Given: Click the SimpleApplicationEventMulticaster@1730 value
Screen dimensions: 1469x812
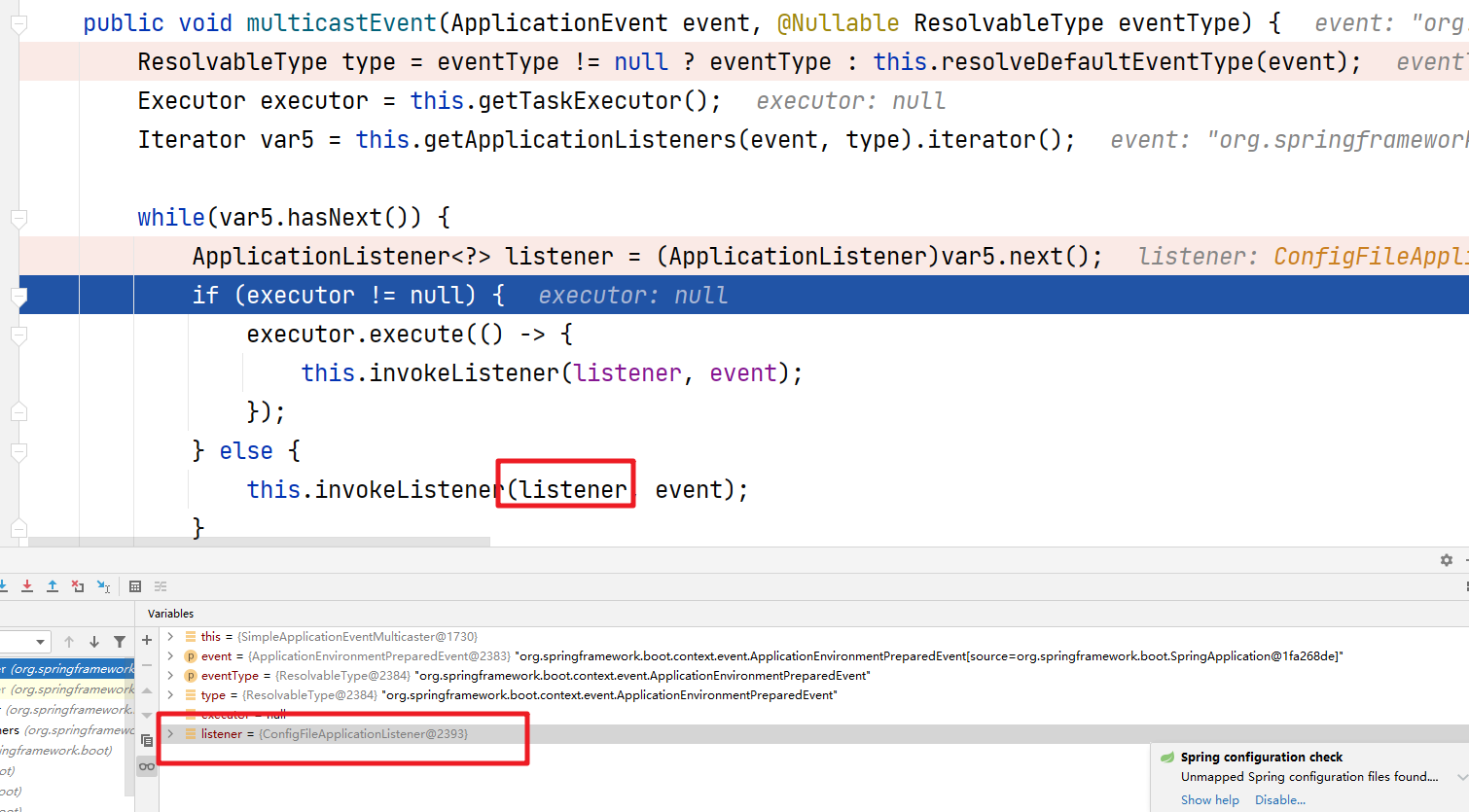Looking at the screenshot, I should pos(357,637).
